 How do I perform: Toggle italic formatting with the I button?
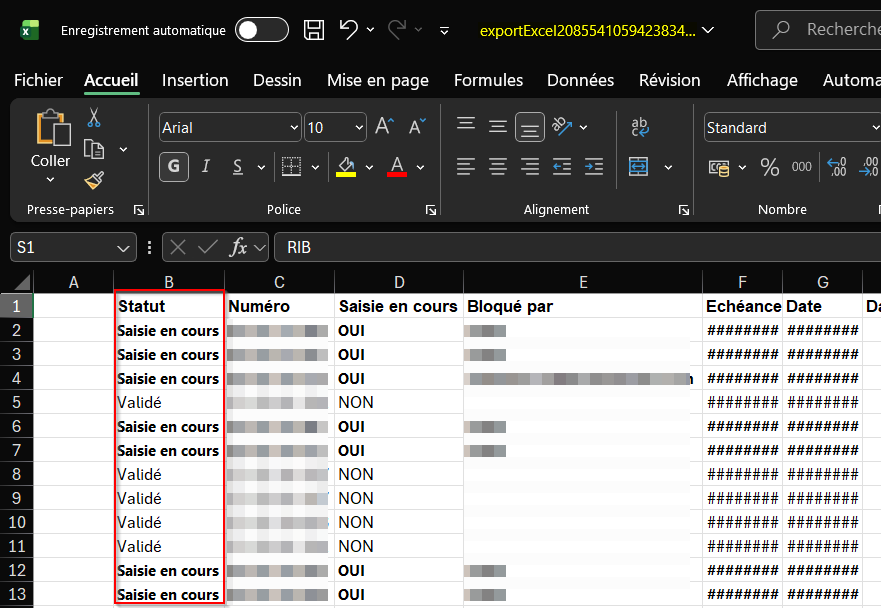tap(206, 167)
